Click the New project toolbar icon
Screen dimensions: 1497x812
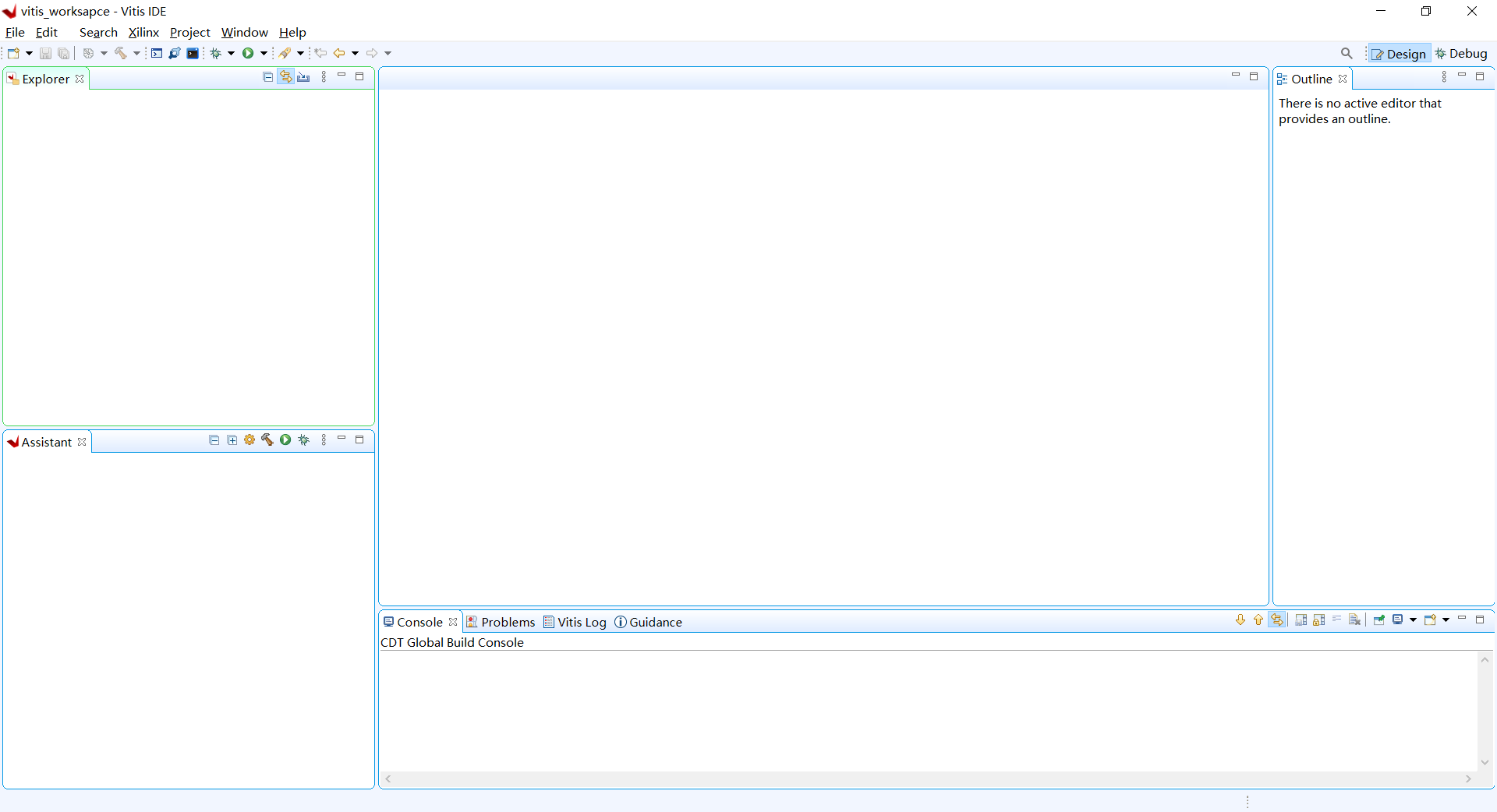(13, 53)
